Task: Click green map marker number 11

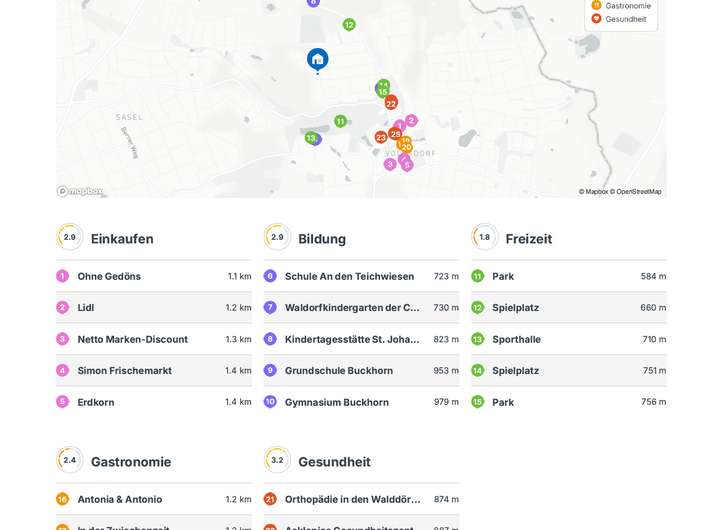Action: (340, 121)
